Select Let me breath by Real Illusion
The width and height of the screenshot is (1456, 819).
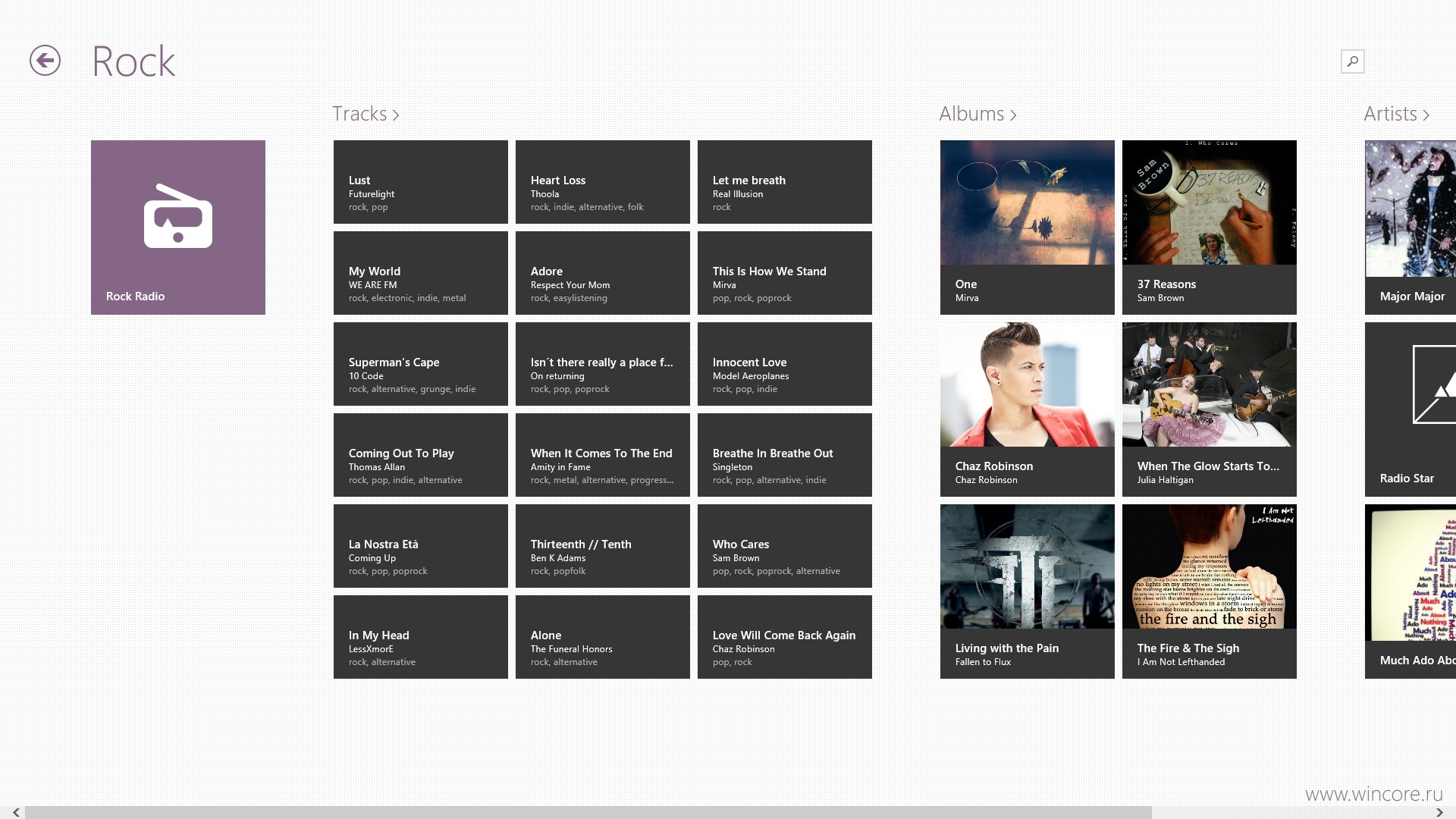click(x=785, y=182)
